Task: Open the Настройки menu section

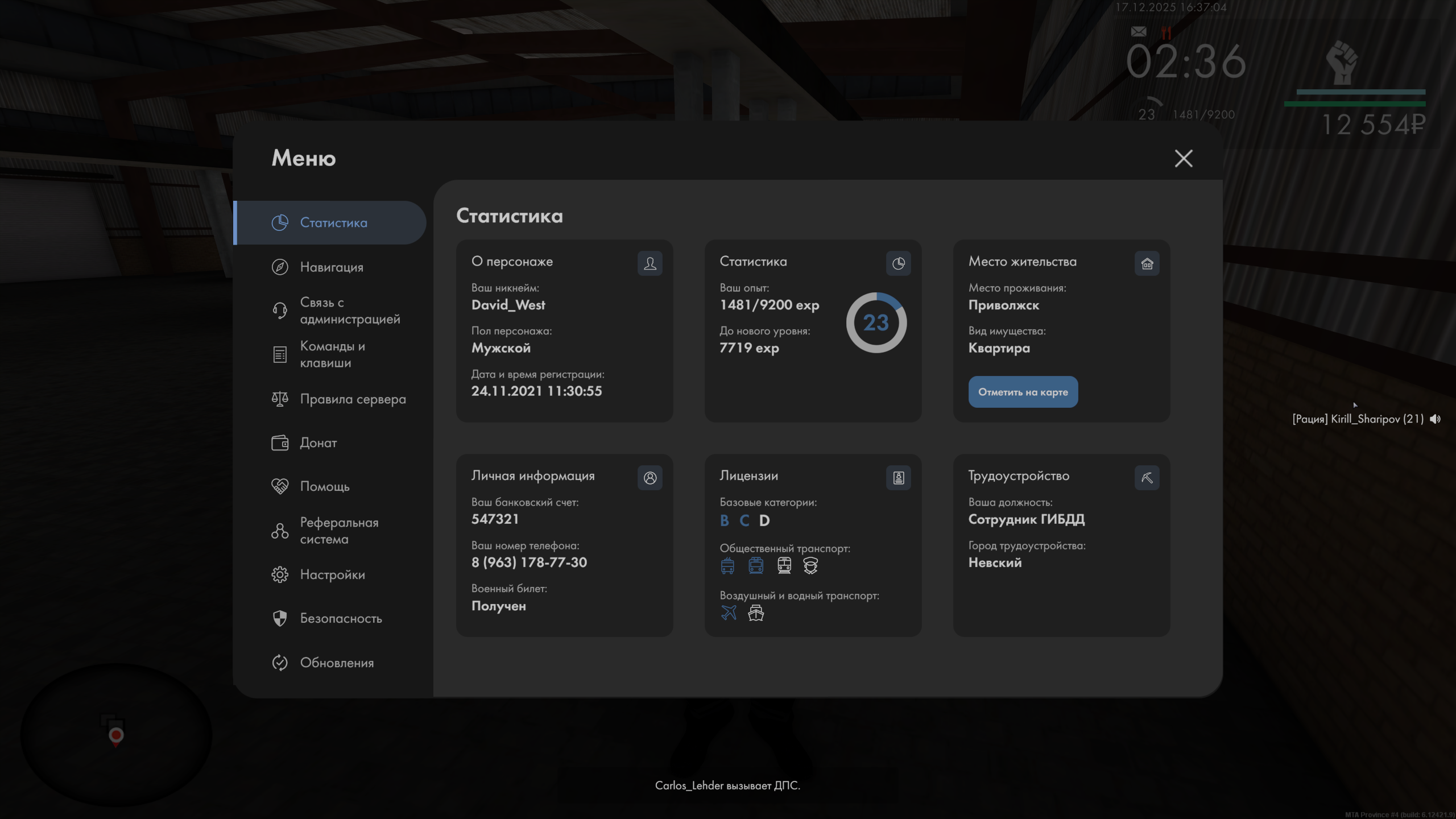Action: [332, 574]
